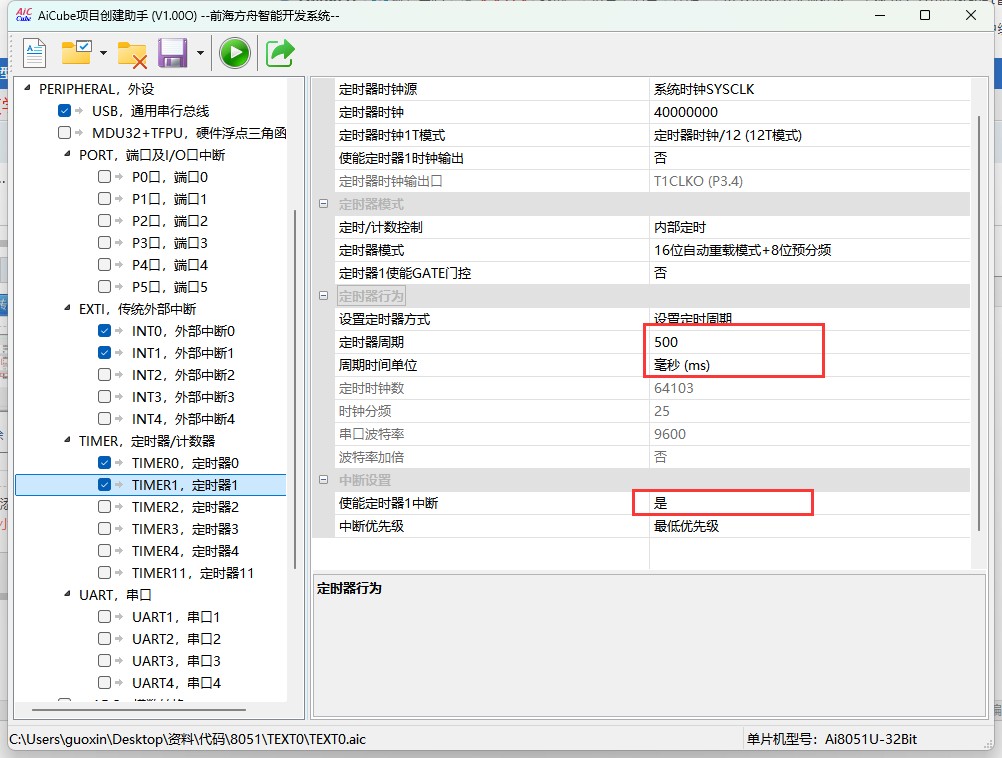Collapse the 定时器行为 property group
This screenshot has width=1002, height=758.
(x=323, y=296)
